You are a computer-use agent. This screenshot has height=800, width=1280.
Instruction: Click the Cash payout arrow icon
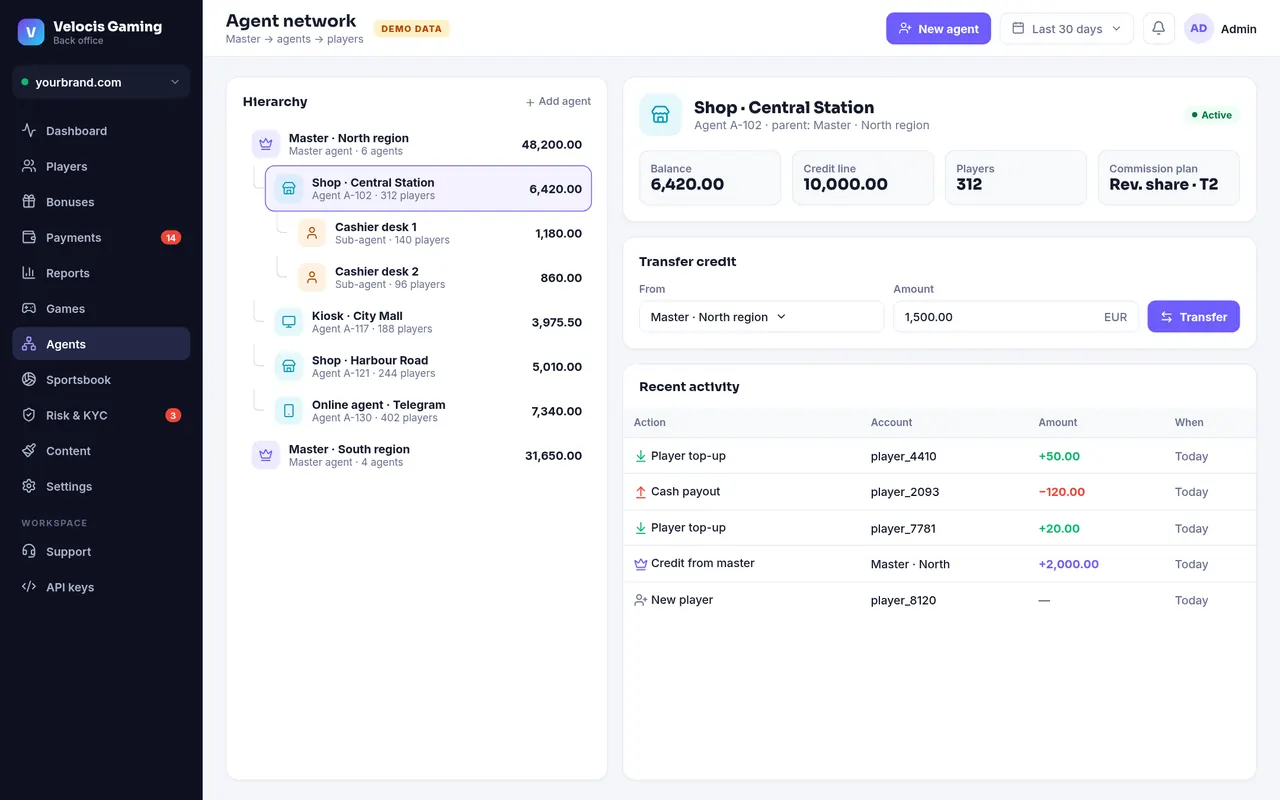[641, 492]
